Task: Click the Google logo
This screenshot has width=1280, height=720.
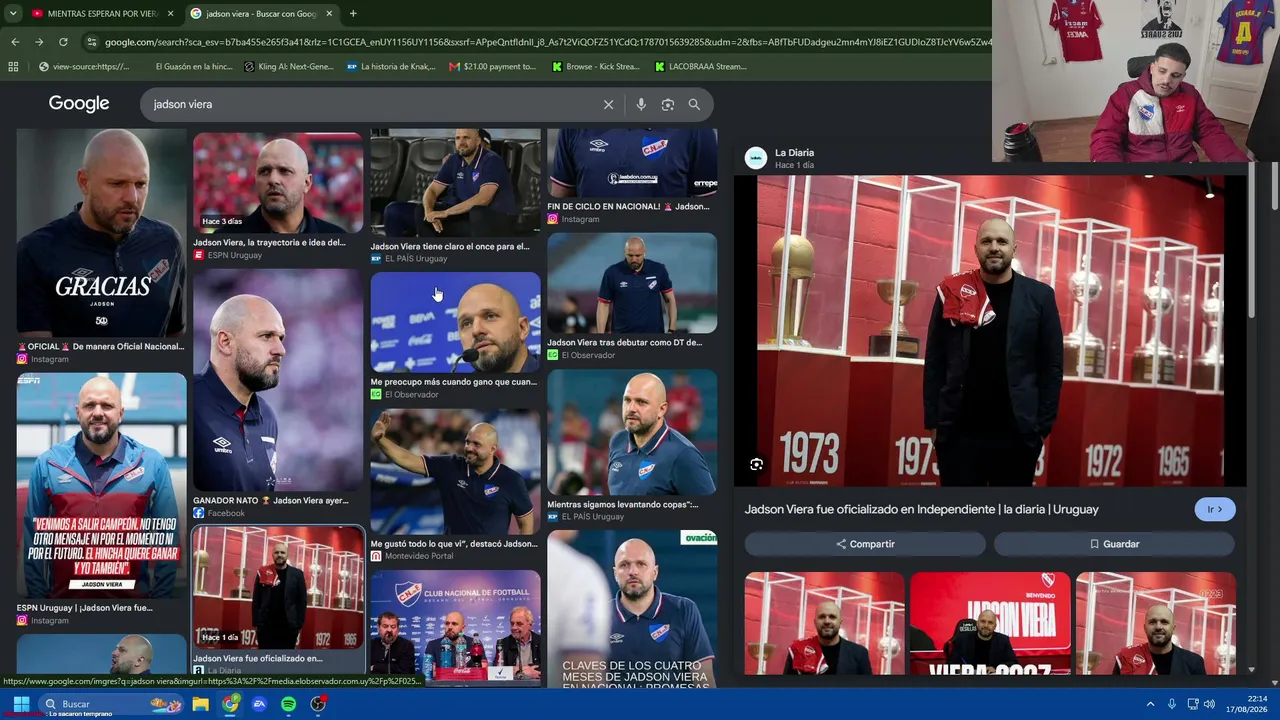Action: click(79, 104)
